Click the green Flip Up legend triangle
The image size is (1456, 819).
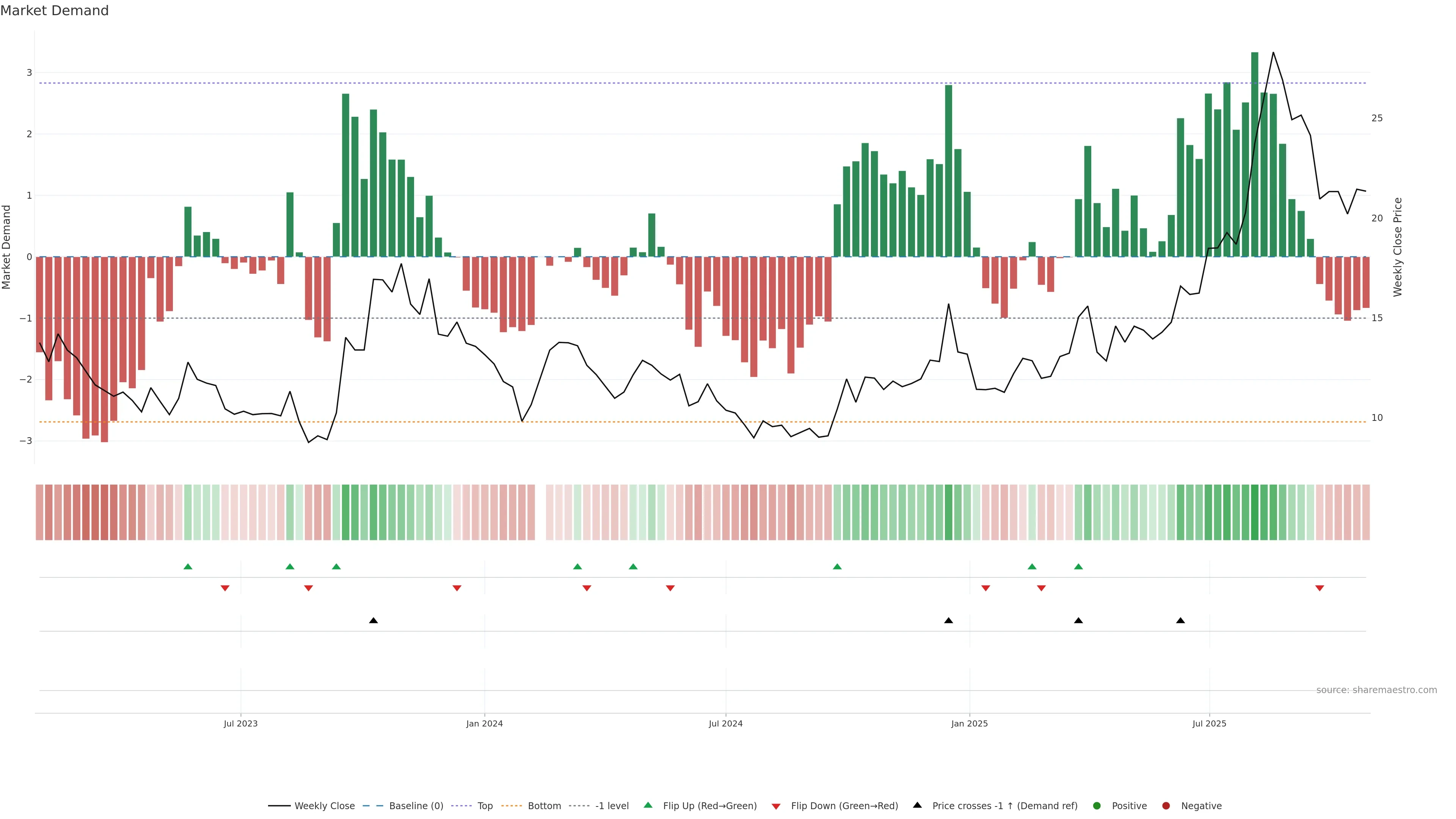pos(648,805)
